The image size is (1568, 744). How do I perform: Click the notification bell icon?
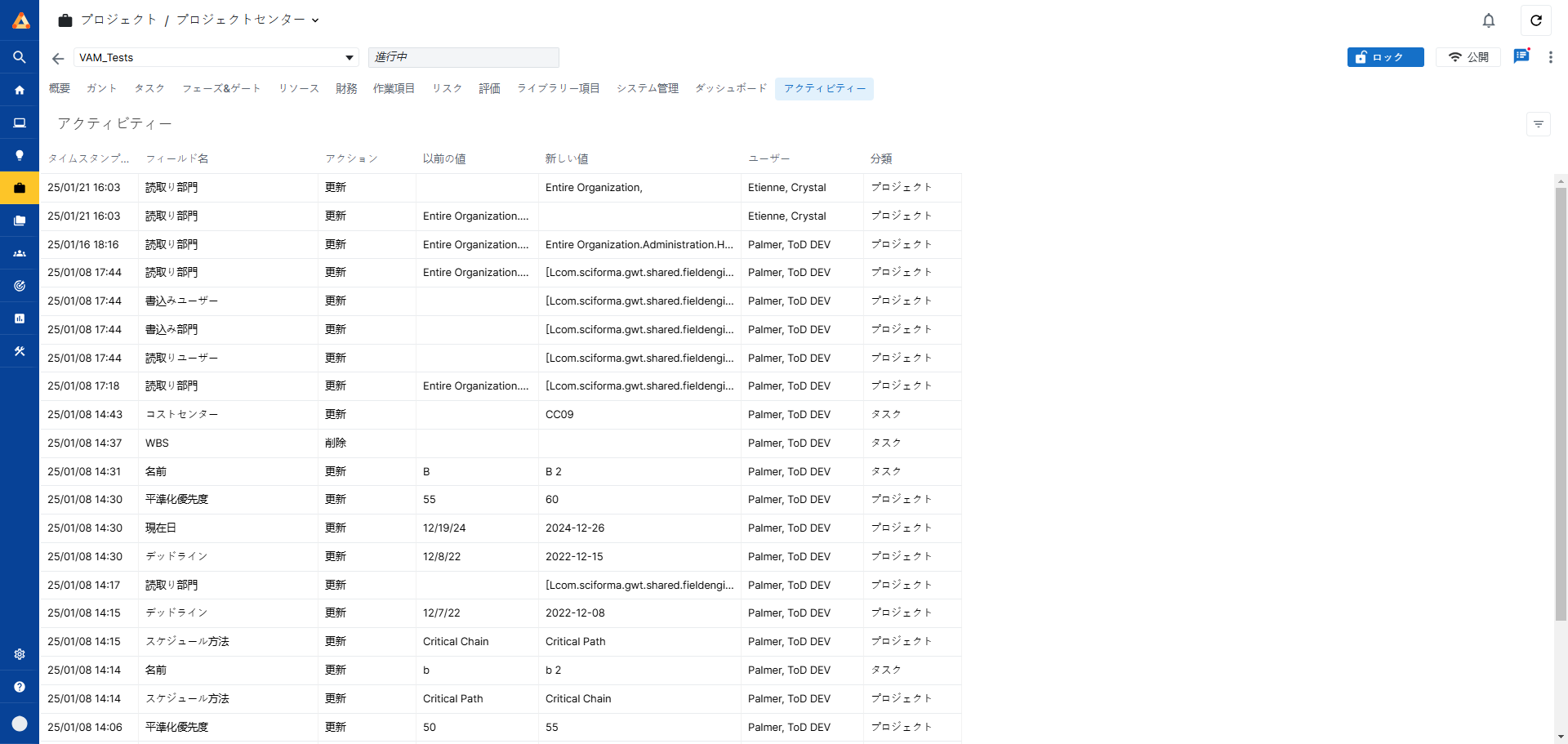[1488, 20]
